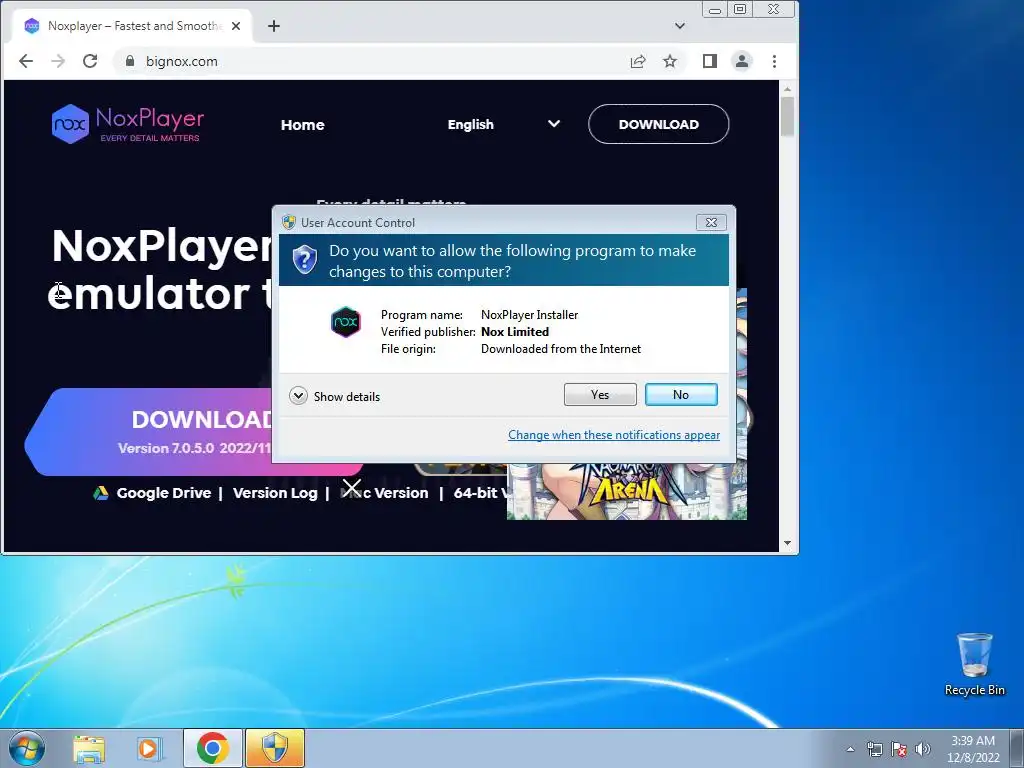Image resolution: width=1024 pixels, height=768 pixels.
Task: Click the Show desktop button
Action: pos(1017,748)
